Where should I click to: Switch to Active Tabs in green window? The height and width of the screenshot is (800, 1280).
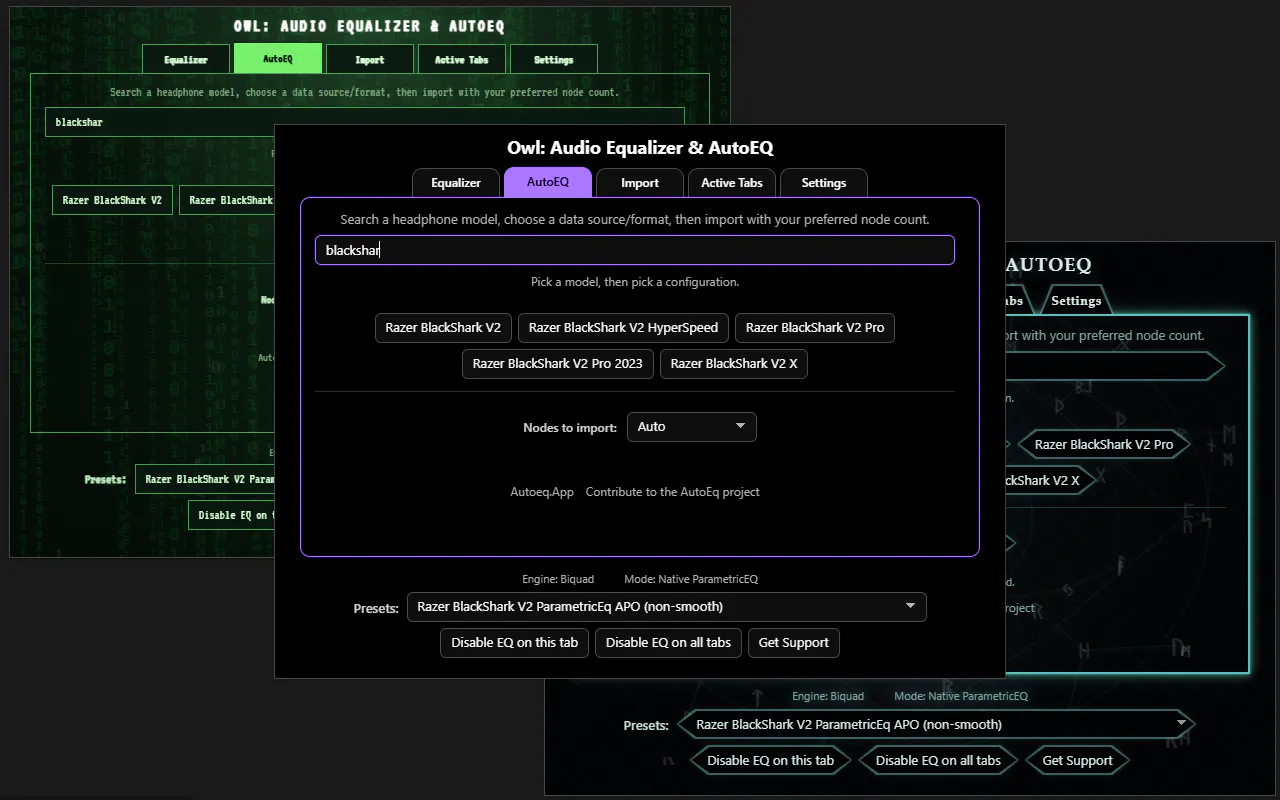[x=462, y=60]
